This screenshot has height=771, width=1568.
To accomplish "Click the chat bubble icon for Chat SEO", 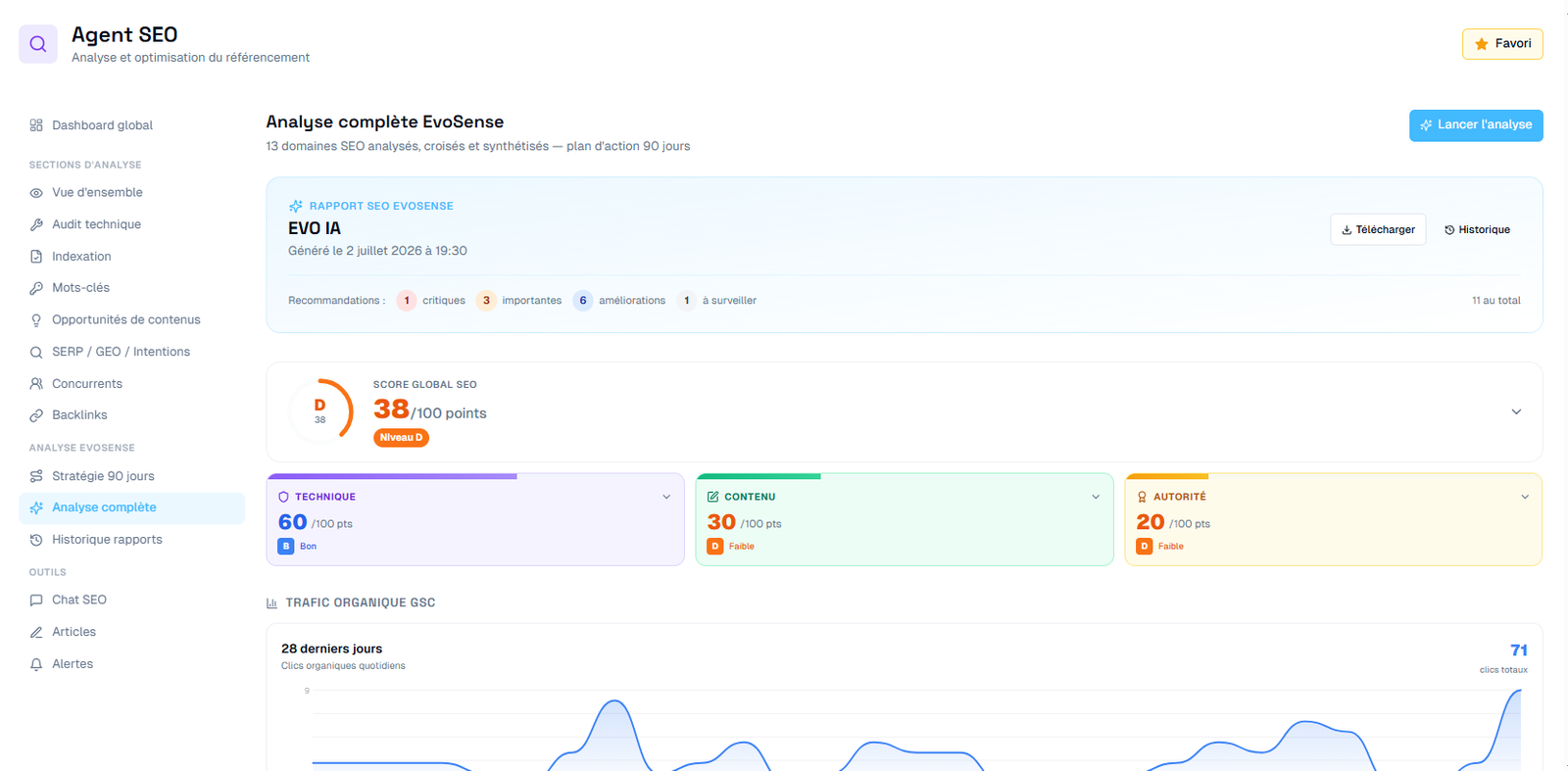I will pyautogui.click(x=36, y=601).
